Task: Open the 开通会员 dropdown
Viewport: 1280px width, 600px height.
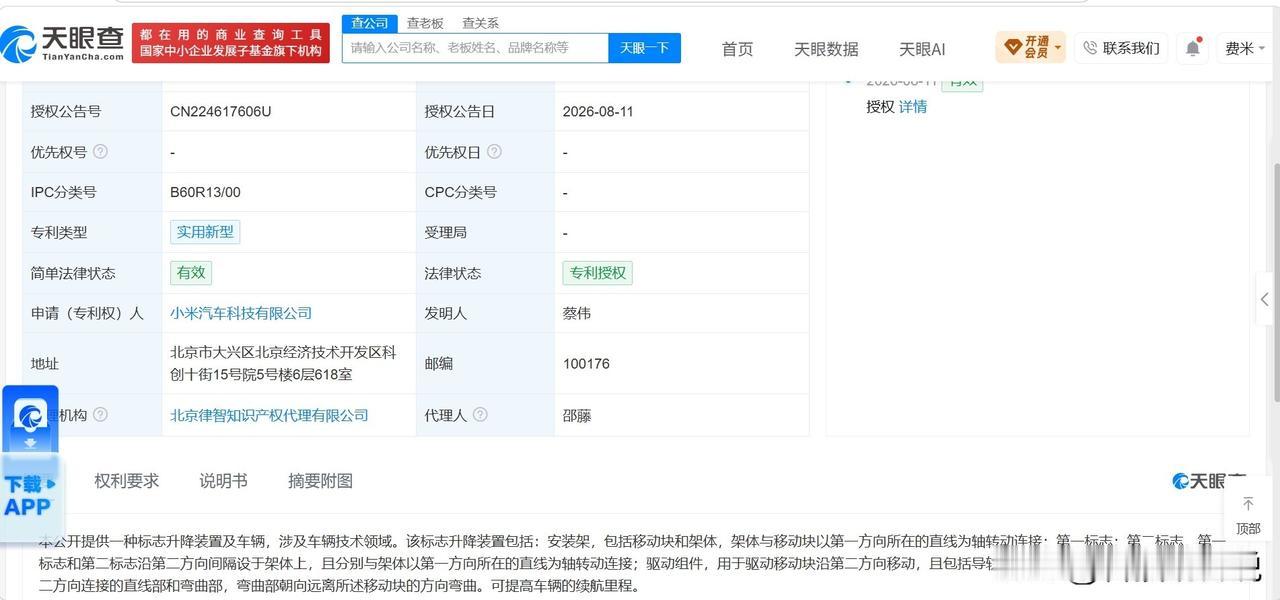Action: point(1030,47)
